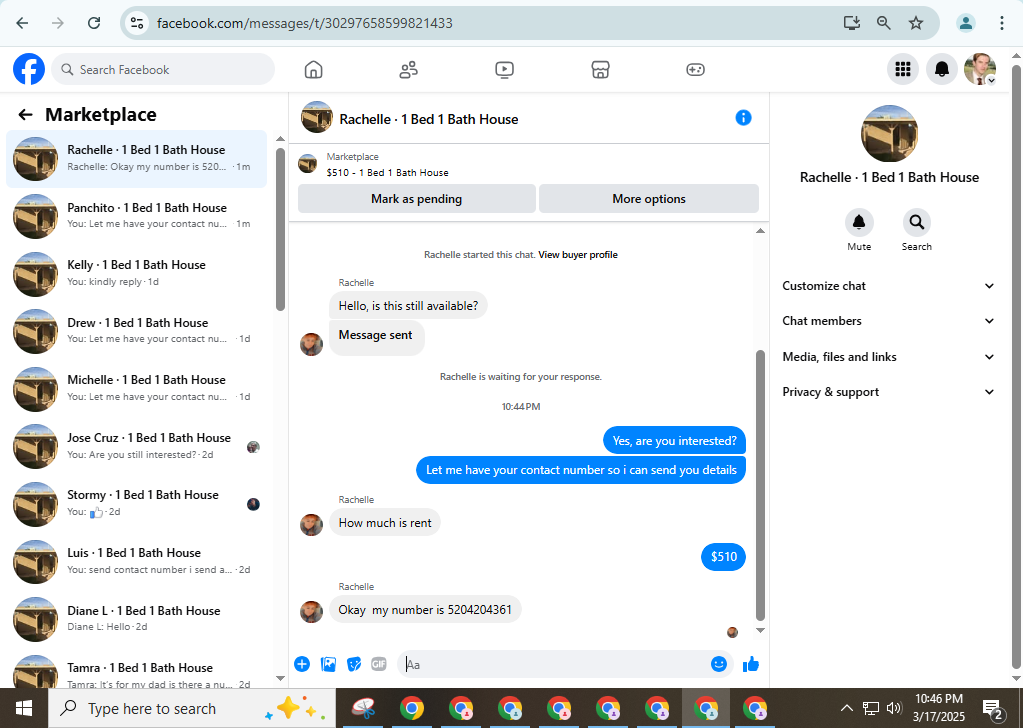
Task: Open Facebook notifications bell
Action: [941, 69]
